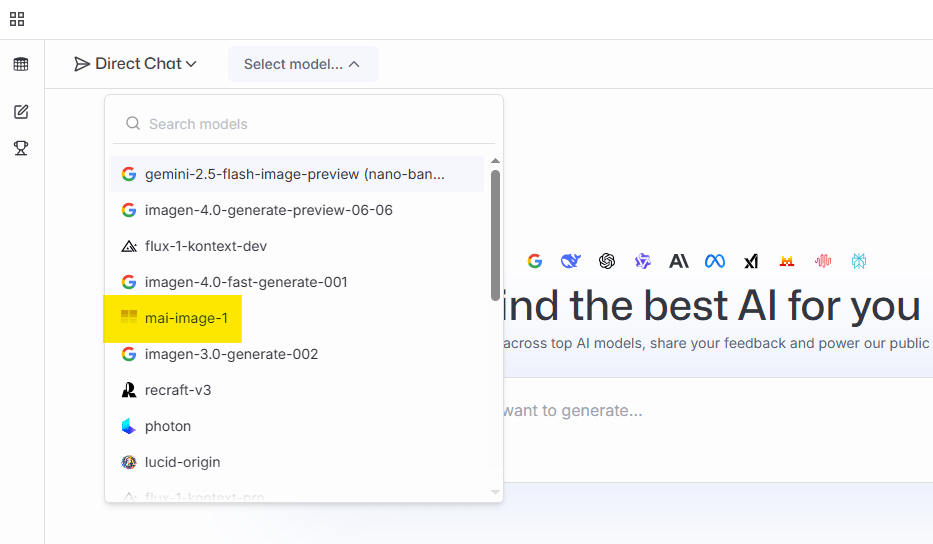The width and height of the screenshot is (933, 544).
Task: Collapse the Select model dropdown
Action: click(x=302, y=64)
